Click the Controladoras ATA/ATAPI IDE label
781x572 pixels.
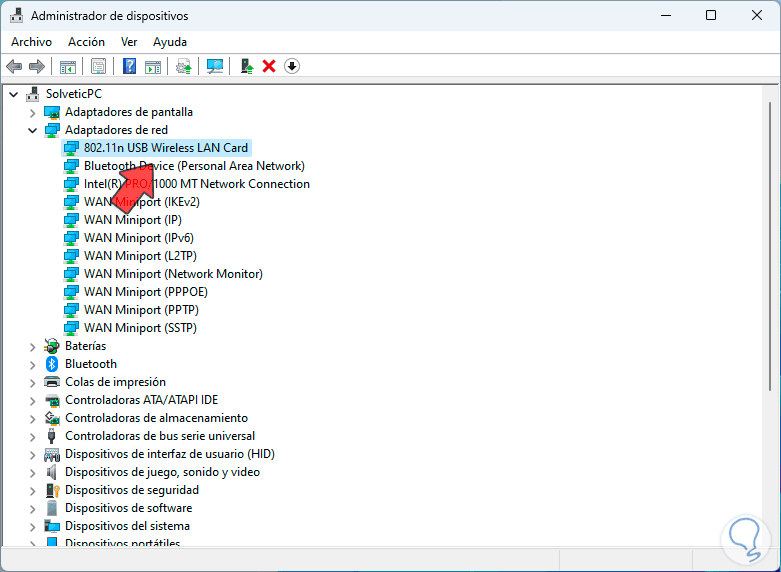coord(141,400)
